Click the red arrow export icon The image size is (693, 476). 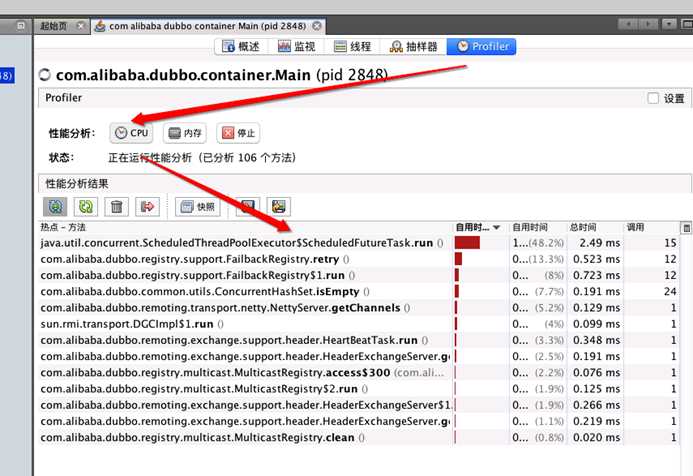[x=147, y=206]
